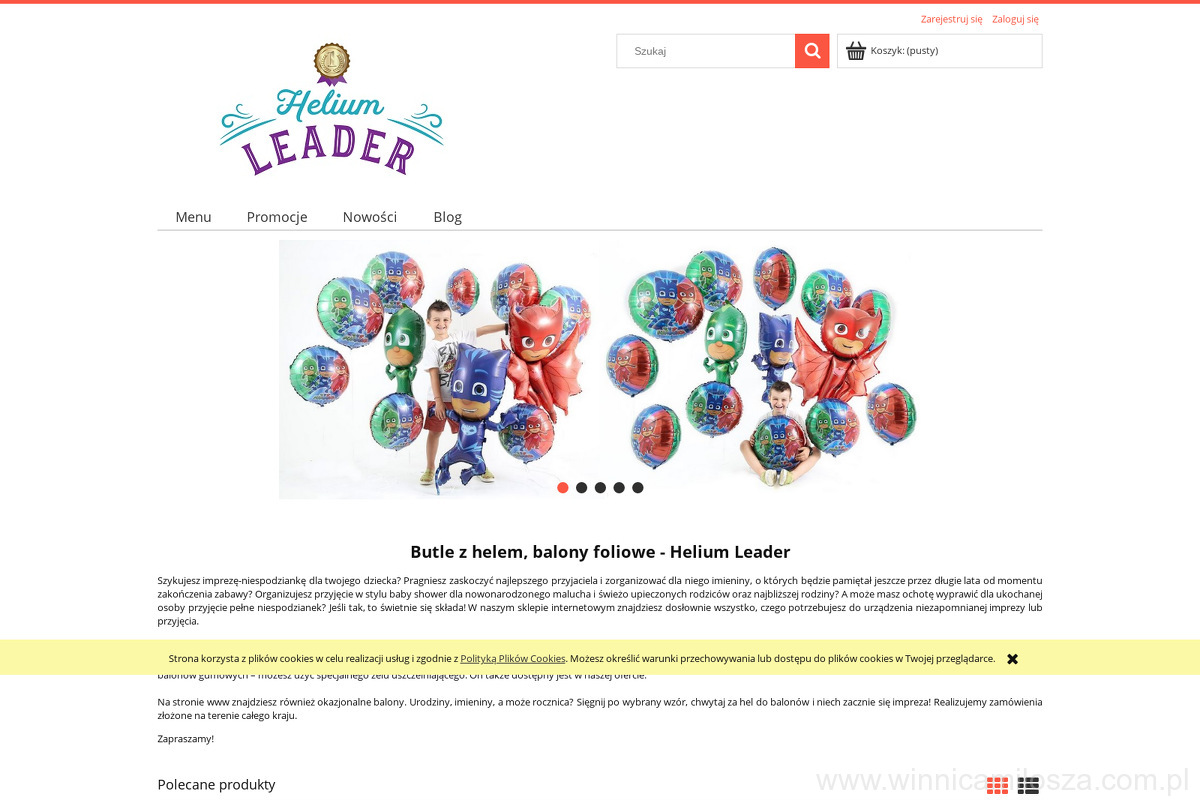This screenshot has width=1200, height=800.
Task: Click the PJ Masks balloons banner image
Action: point(600,369)
